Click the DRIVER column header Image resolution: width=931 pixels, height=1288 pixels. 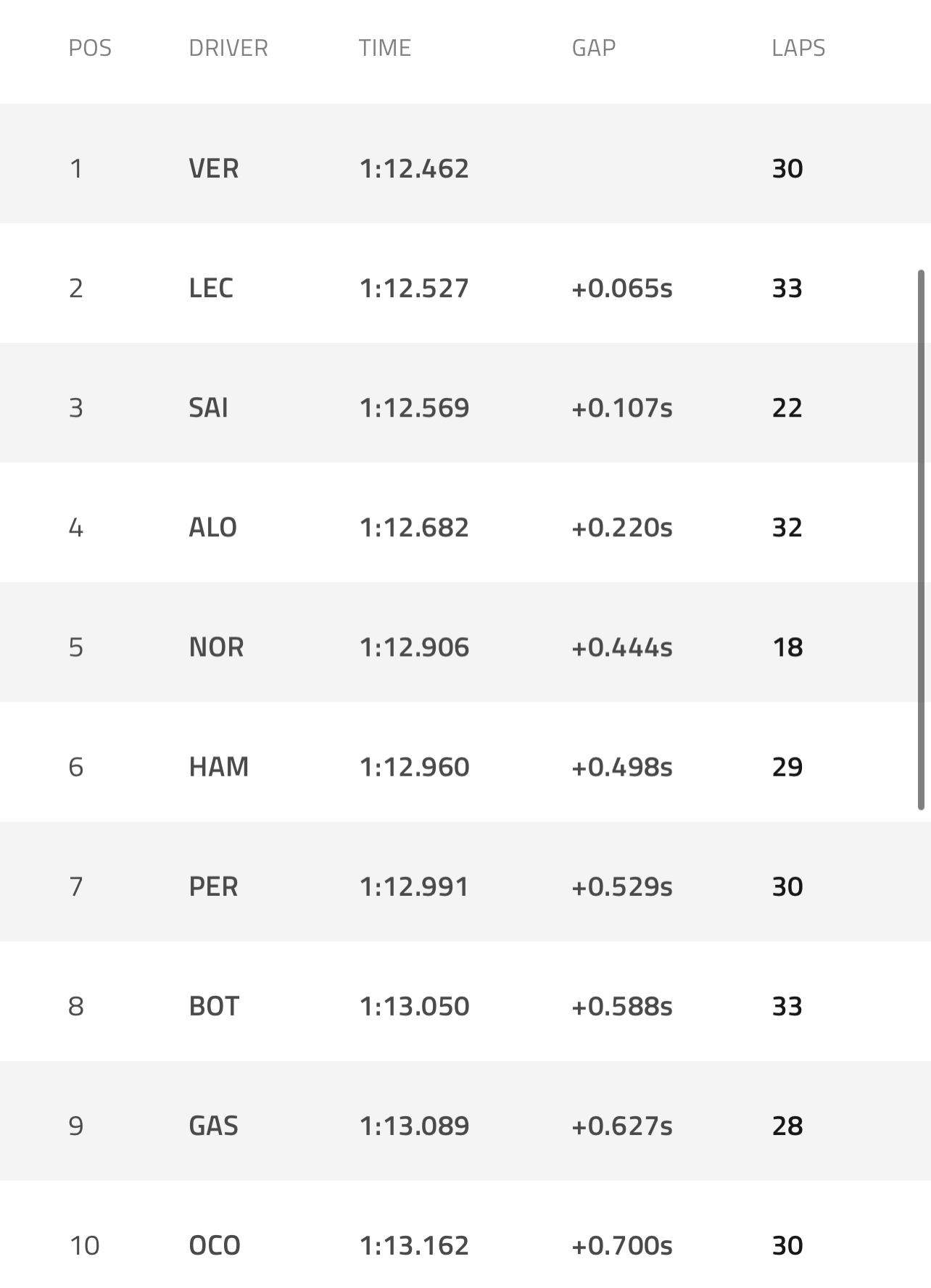tap(228, 48)
